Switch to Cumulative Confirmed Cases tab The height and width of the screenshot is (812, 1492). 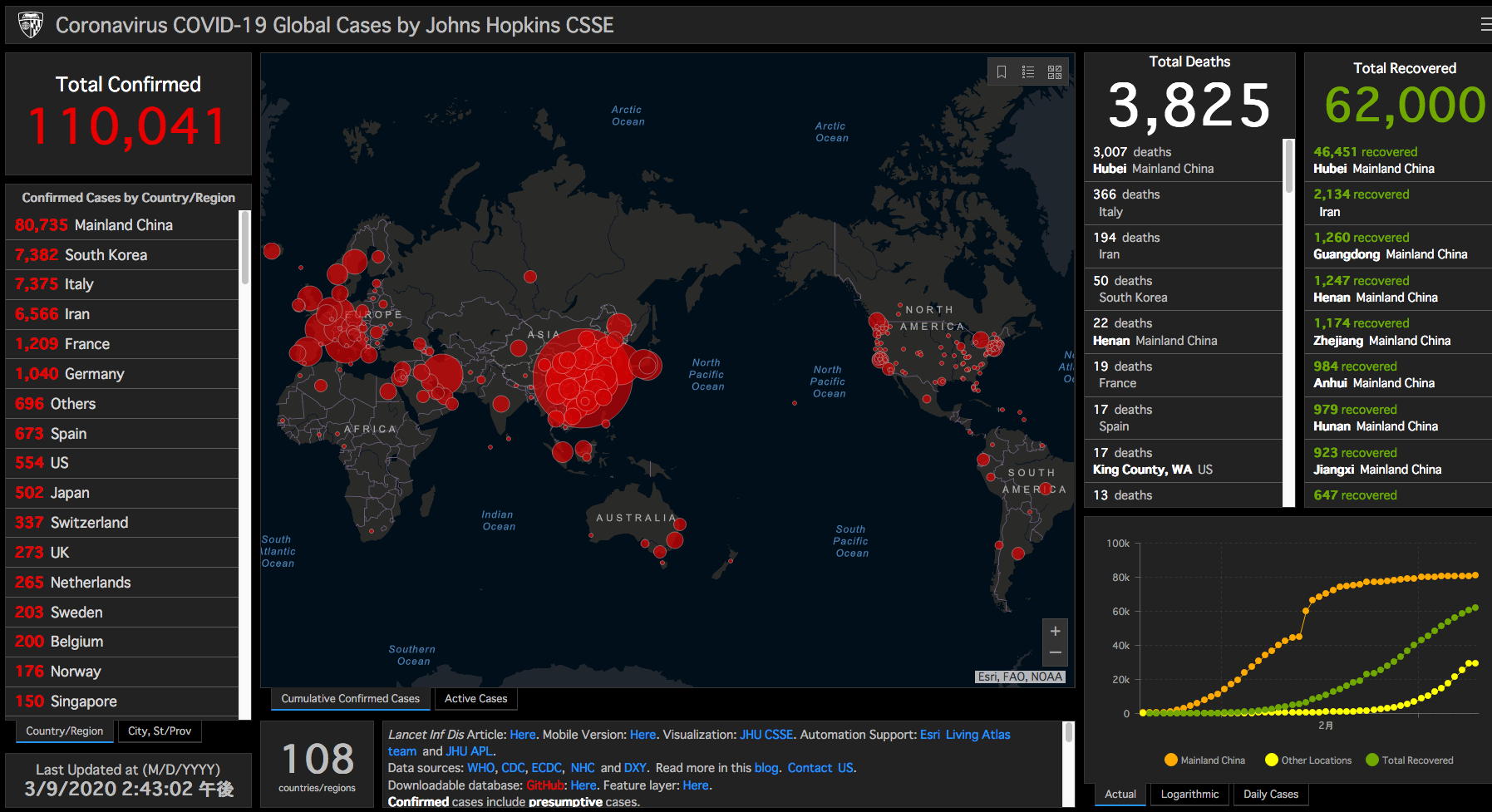(350, 699)
